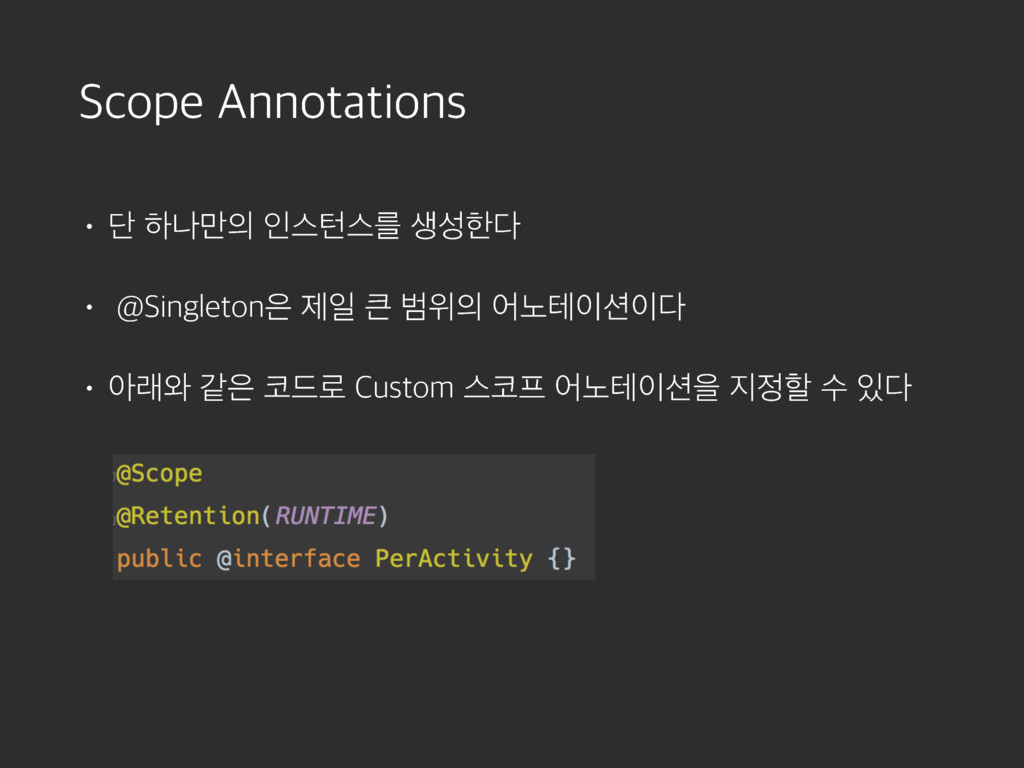Click the bullet dot before the first line
The image size is (1024, 768).
[x=89, y=226]
